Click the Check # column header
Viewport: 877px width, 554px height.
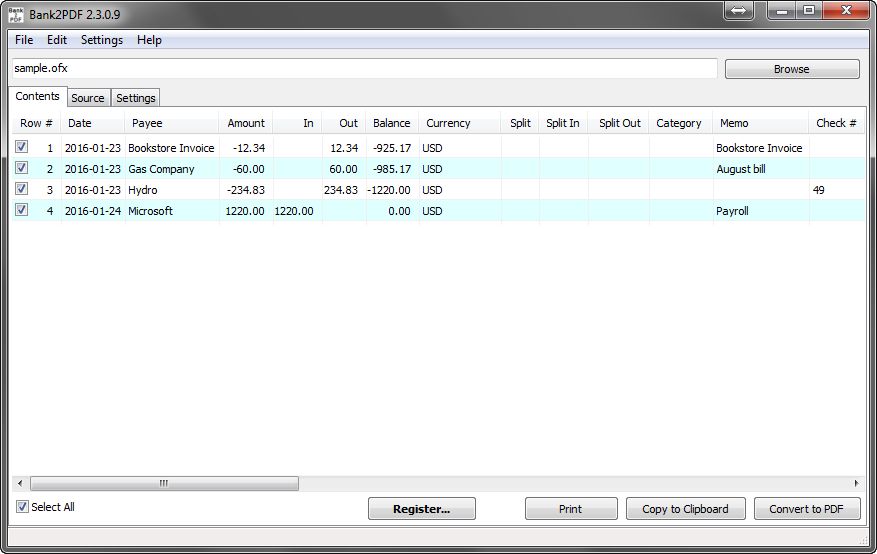(836, 123)
